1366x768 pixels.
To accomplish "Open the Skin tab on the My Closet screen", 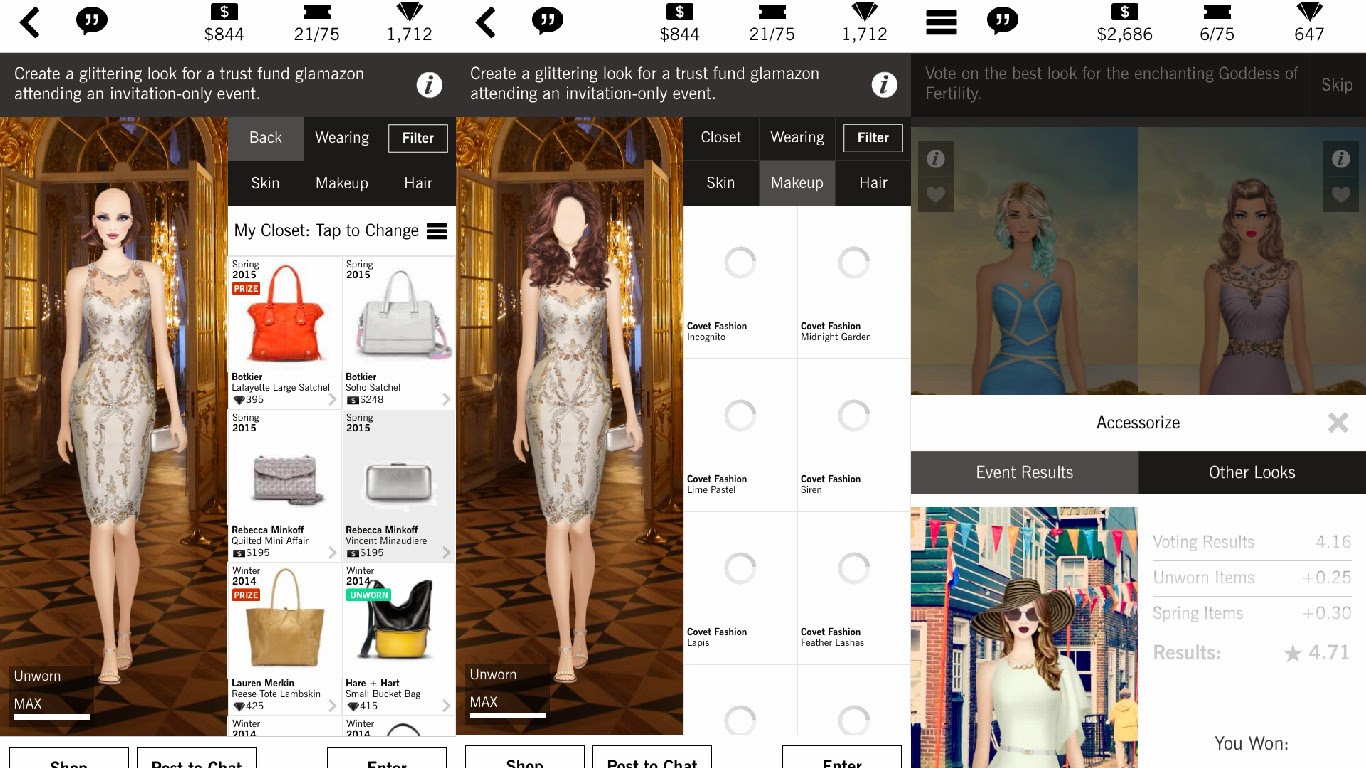I will coord(266,183).
